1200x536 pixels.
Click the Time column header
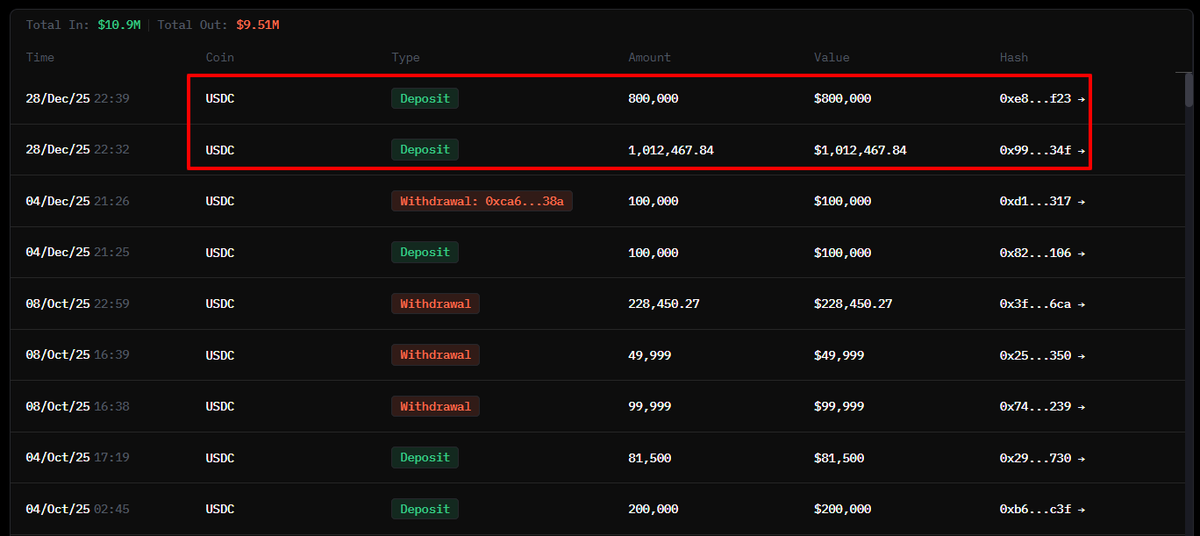tap(40, 58)
